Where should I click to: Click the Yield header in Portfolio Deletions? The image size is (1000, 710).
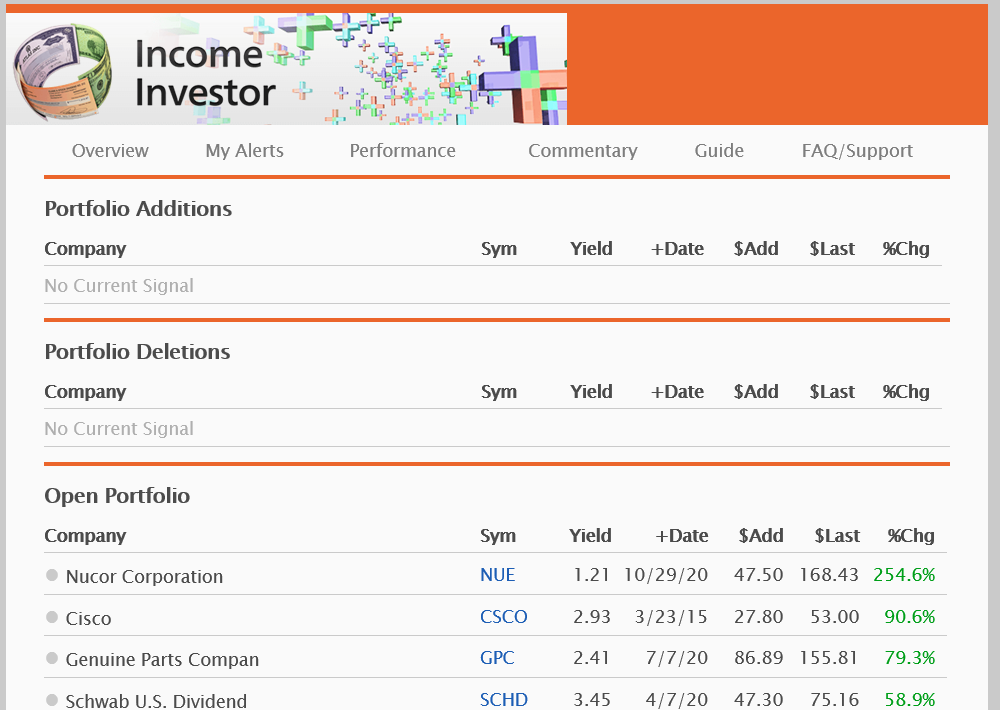point(591,392)
